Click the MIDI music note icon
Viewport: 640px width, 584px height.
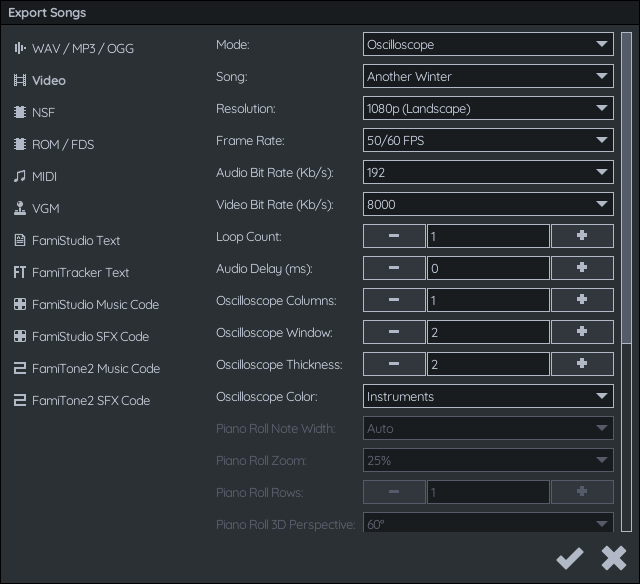click(x=20, y=176)
